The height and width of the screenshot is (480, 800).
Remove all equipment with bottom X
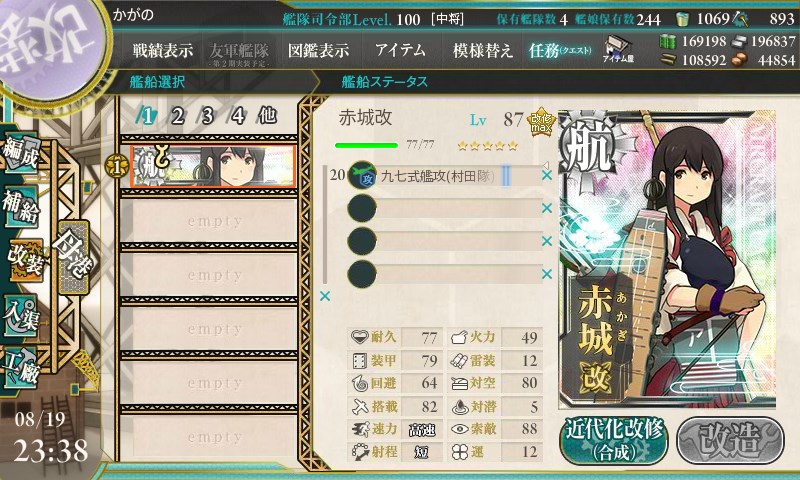(324, 296)
